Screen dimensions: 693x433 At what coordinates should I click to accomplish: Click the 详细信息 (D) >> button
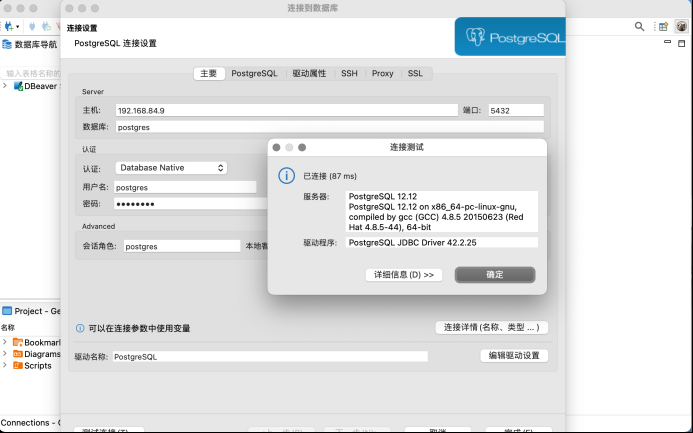[x=404, y=275]
